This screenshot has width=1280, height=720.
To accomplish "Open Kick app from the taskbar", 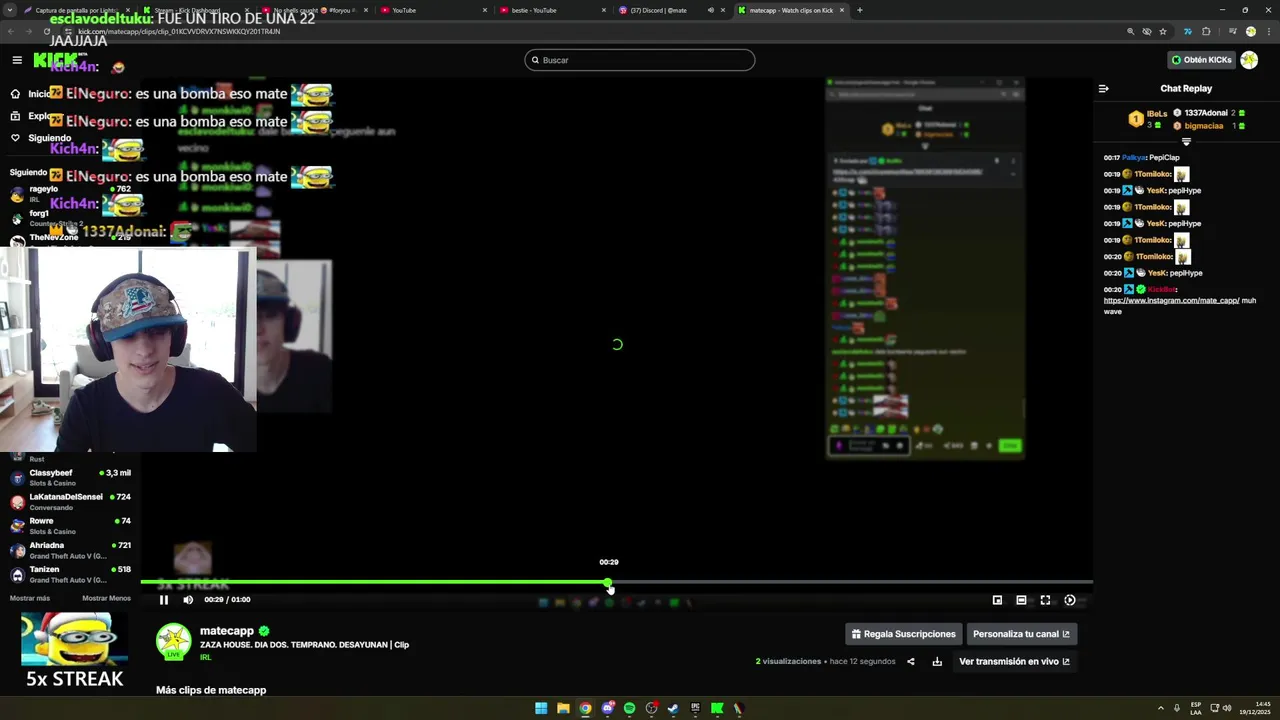I will point(717,708).
